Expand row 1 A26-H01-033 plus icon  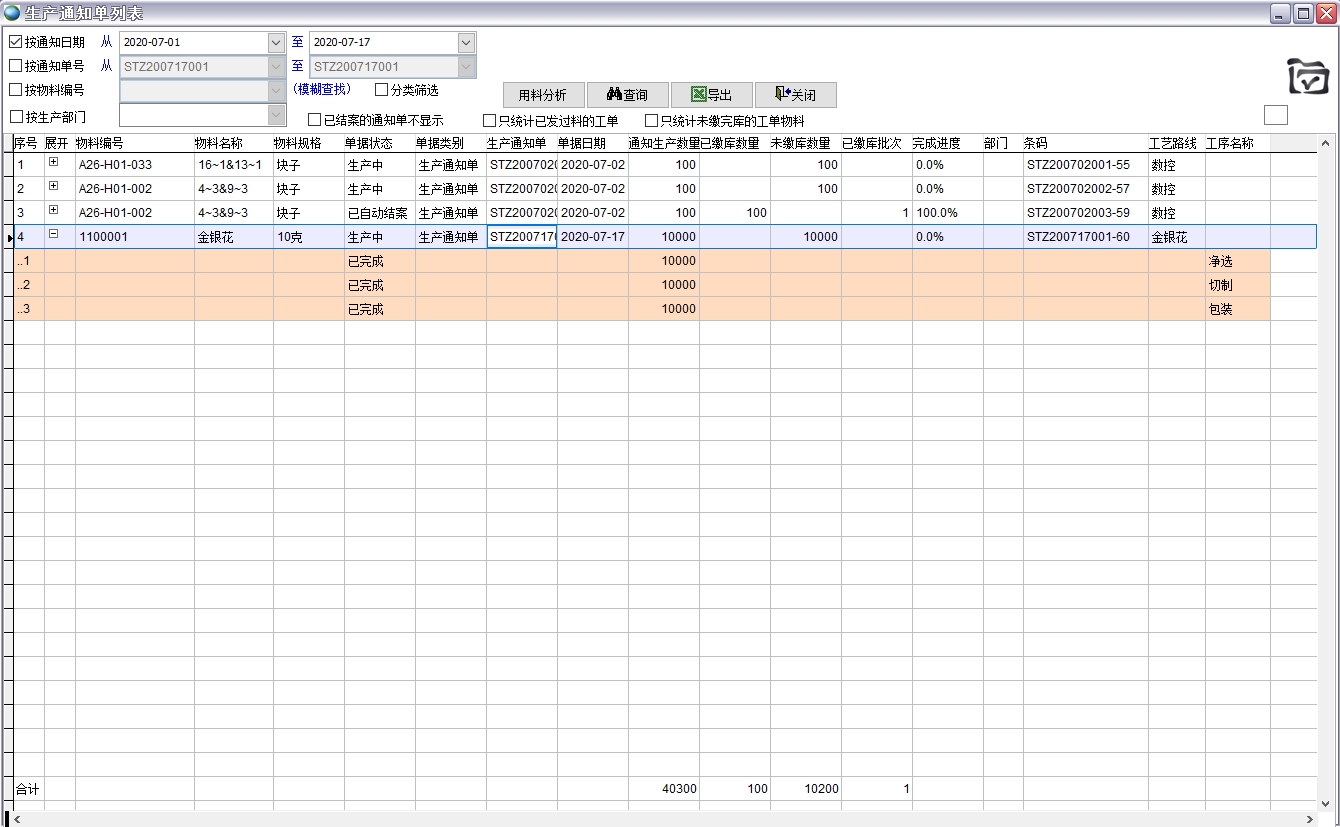[x=54, y=162]
